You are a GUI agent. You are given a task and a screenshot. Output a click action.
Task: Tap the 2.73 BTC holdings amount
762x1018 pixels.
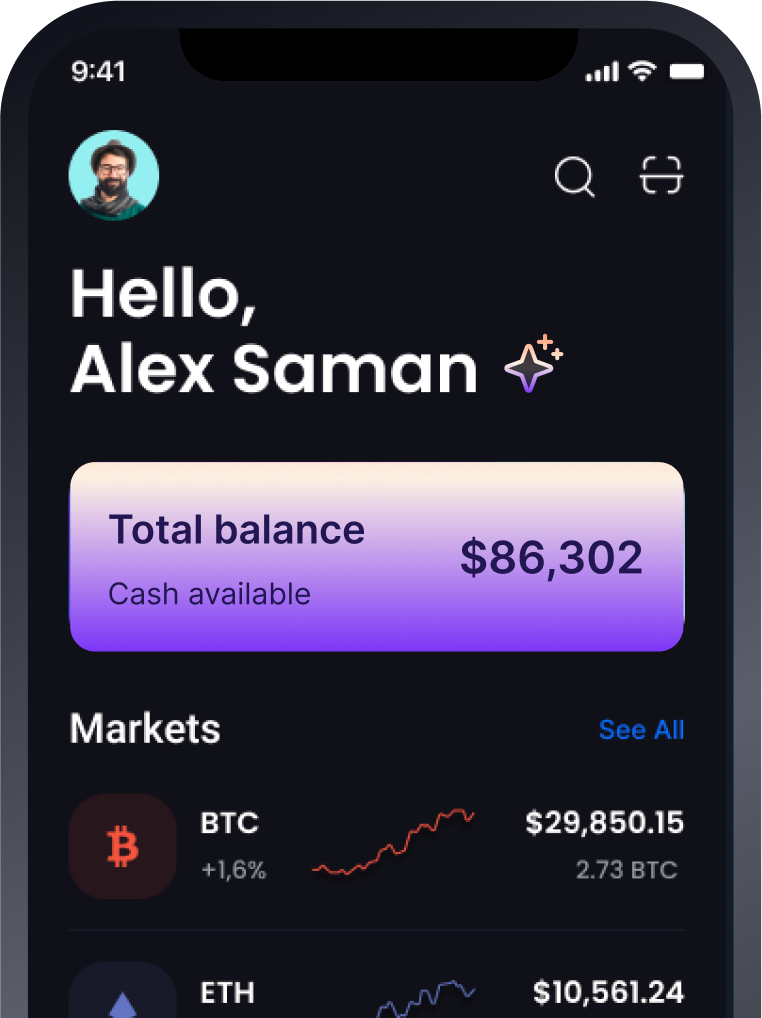(x=626, y=870)
